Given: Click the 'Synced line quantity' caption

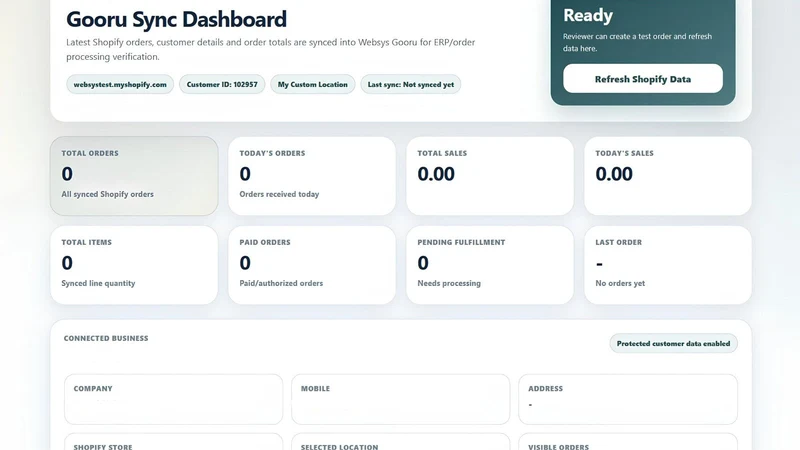Looking at the screenshot, I should click(98, 283).
